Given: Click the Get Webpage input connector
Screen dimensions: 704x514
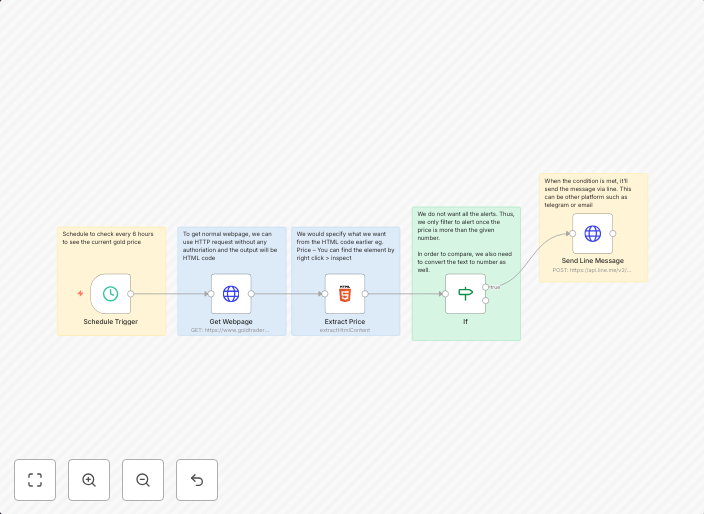Looking at the screenshot, I should [211, 294].
